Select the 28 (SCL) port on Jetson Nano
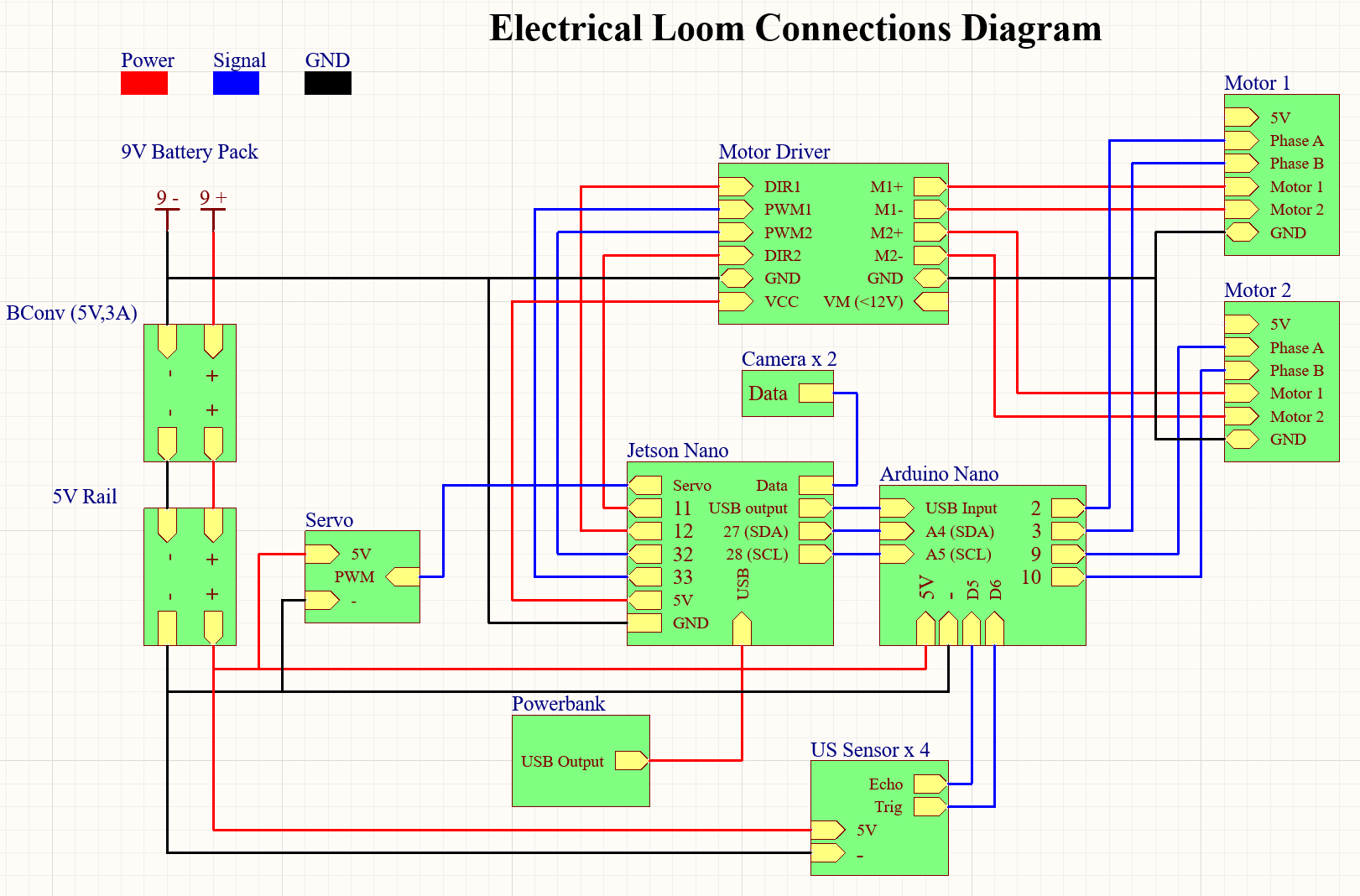 [x=816, y=554]
